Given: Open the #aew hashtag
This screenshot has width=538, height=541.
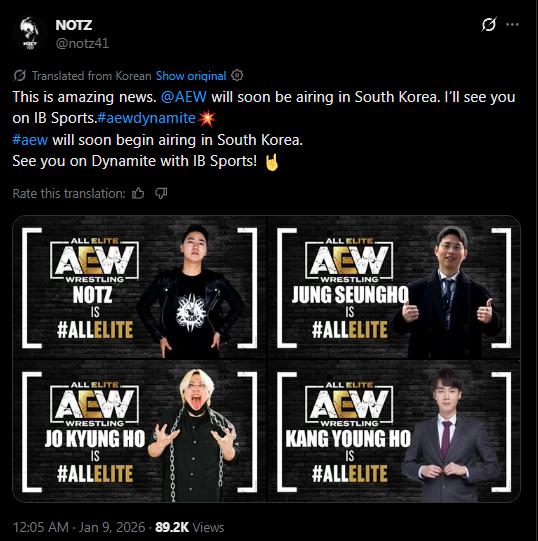Looking at the screenshot, I should tap(30, 140).
